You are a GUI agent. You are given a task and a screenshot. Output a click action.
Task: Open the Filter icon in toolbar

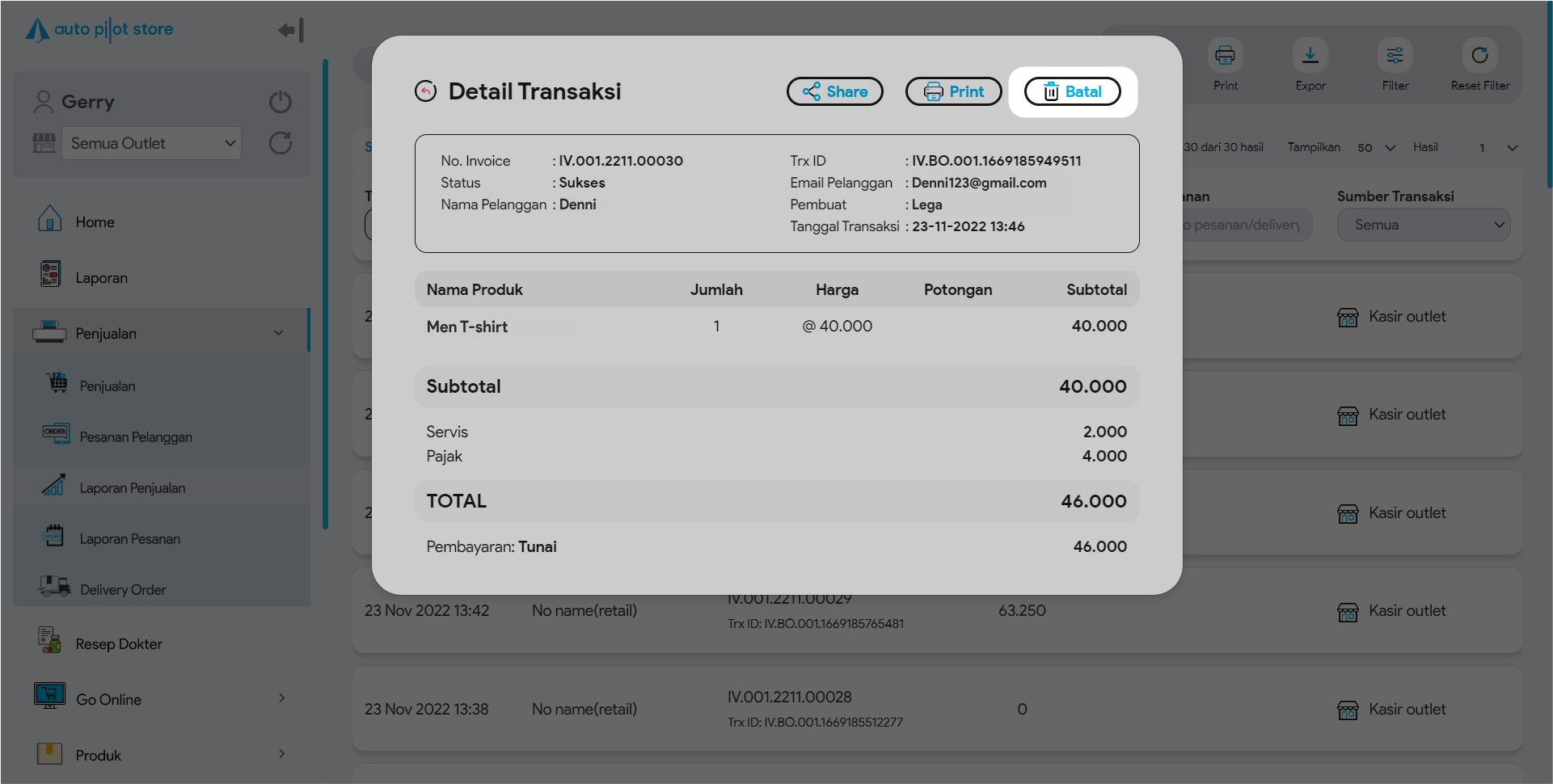[1395, 56]
